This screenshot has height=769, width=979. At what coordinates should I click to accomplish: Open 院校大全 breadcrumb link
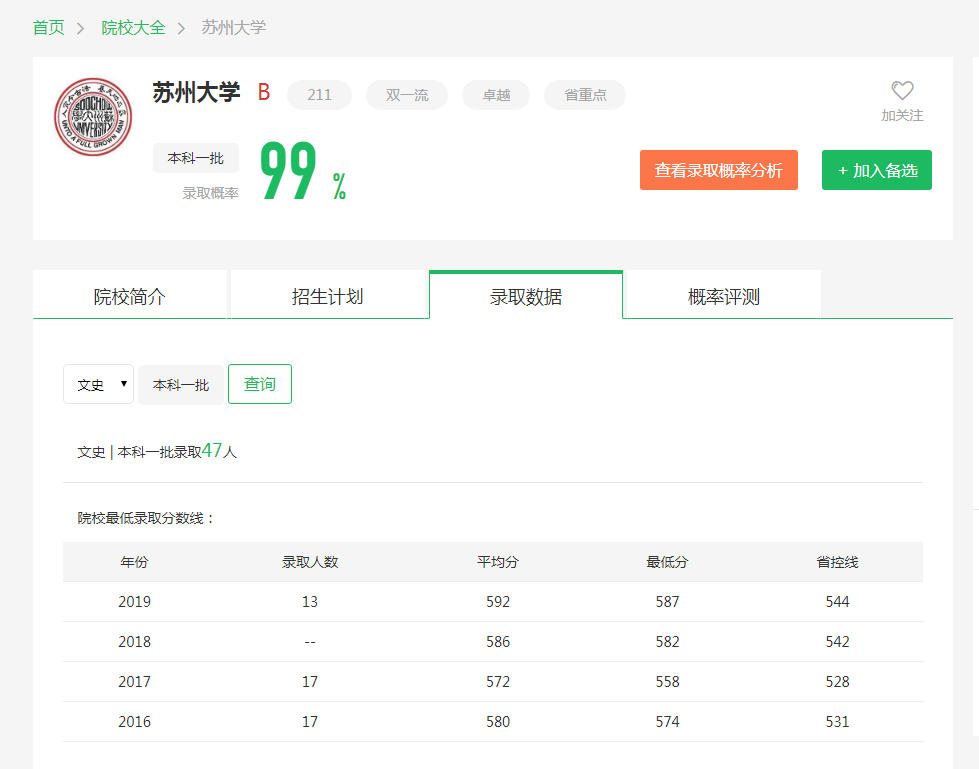(133, 28)
